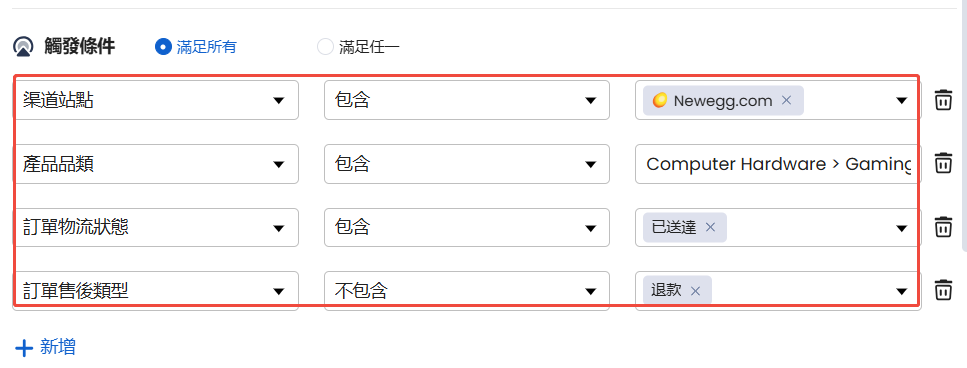Viewport: 967px width, 368px height.
Task: Remove the Newegg.com tag
Action: (786, 100)
